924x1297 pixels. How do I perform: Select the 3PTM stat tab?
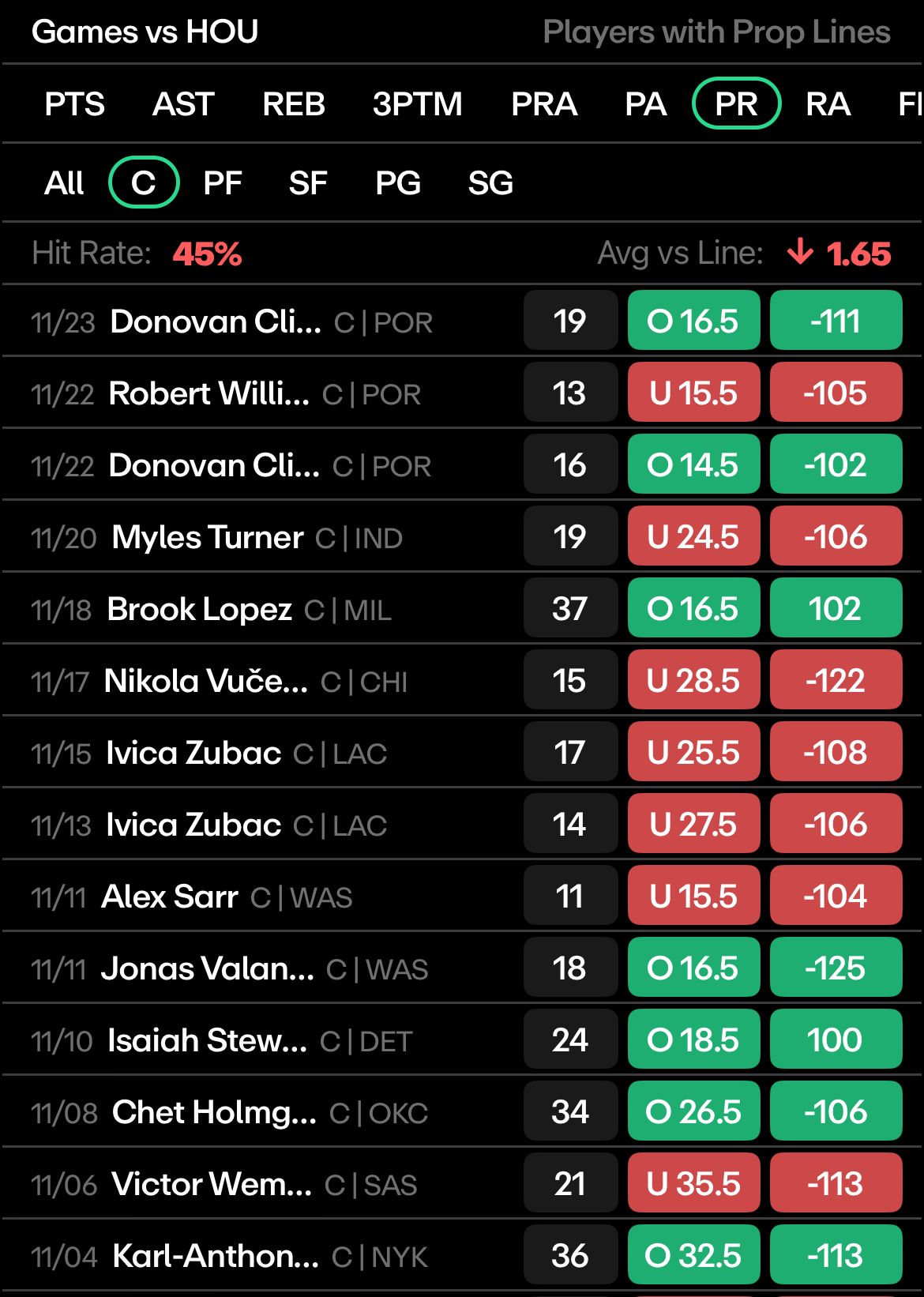pyautogui.click(x=417, y=103)
